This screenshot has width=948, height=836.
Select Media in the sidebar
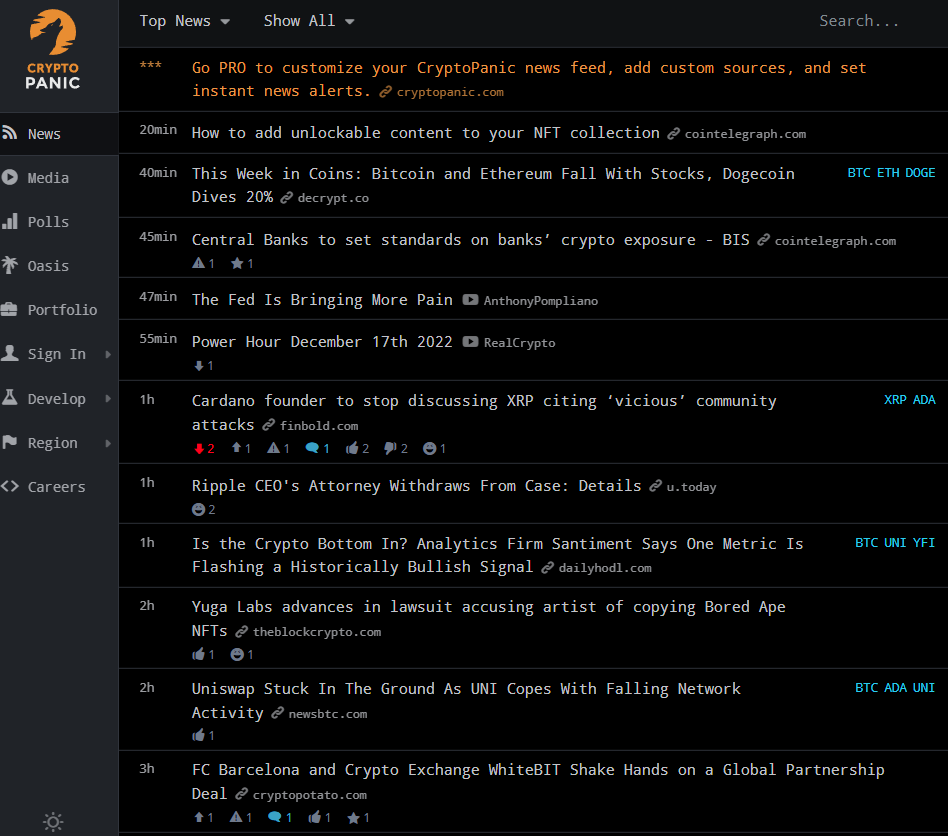(x=59, y=178)
